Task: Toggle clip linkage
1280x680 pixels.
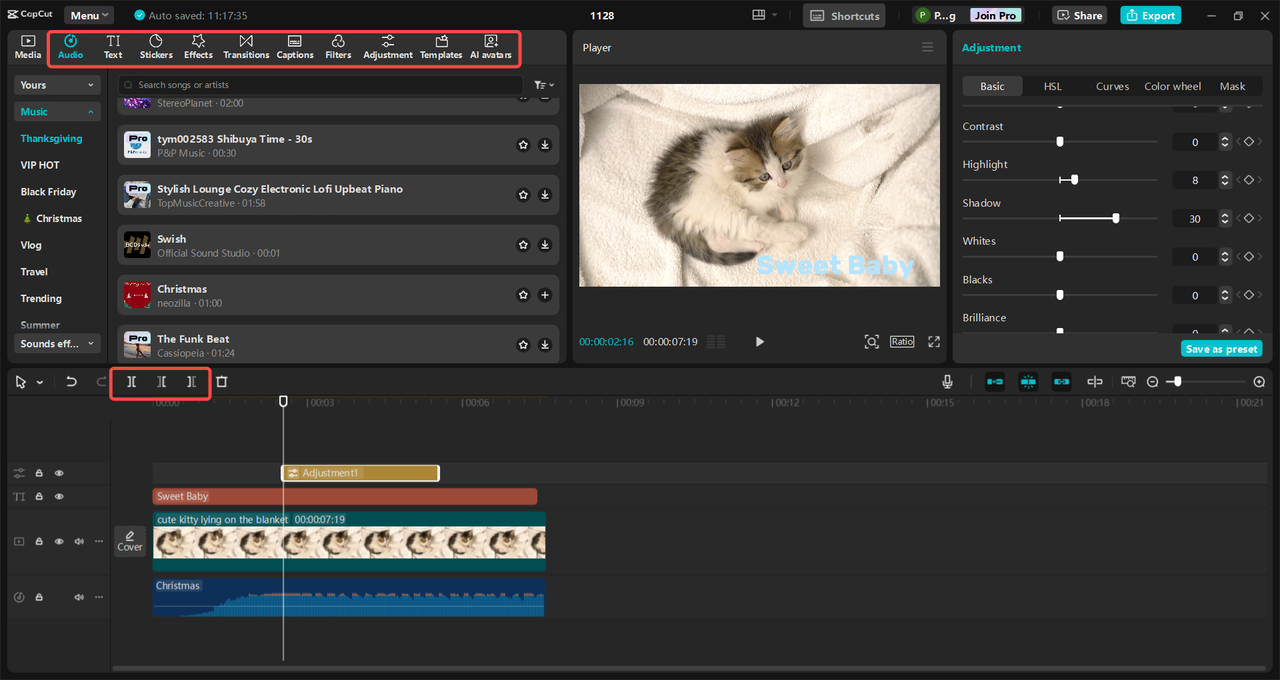Action: [x=1061, y=382]
